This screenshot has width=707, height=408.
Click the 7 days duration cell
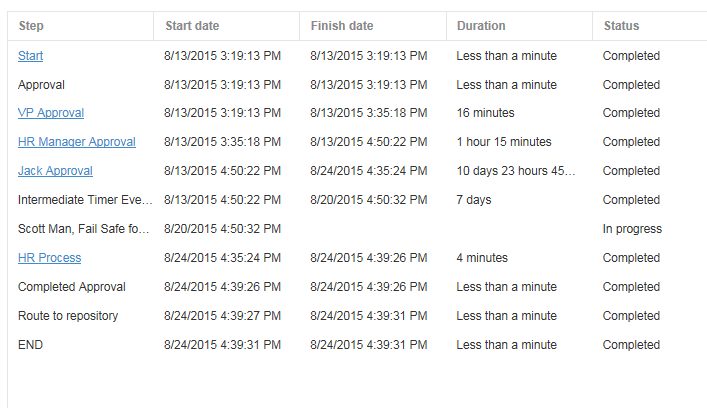click(473, 200)
